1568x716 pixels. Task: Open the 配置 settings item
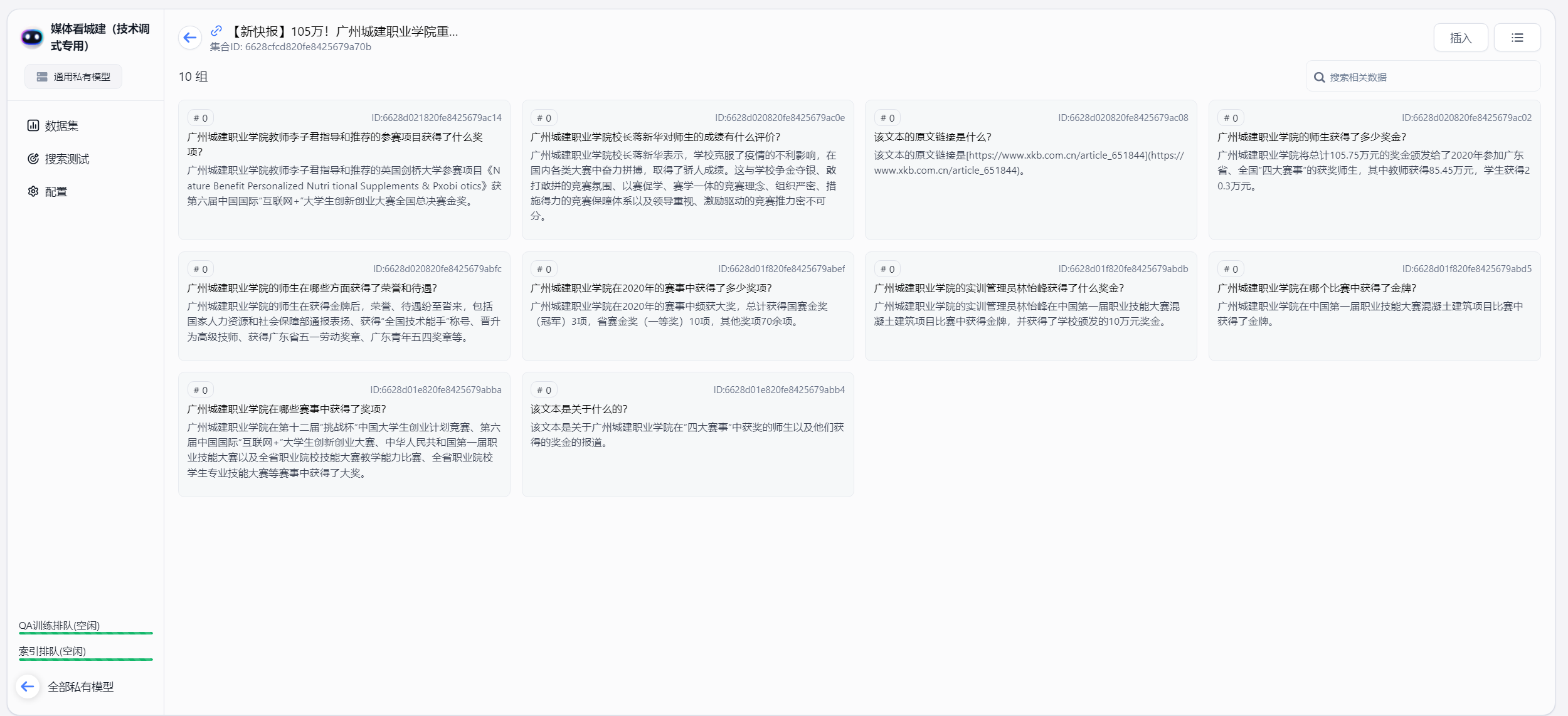(55, 192)
